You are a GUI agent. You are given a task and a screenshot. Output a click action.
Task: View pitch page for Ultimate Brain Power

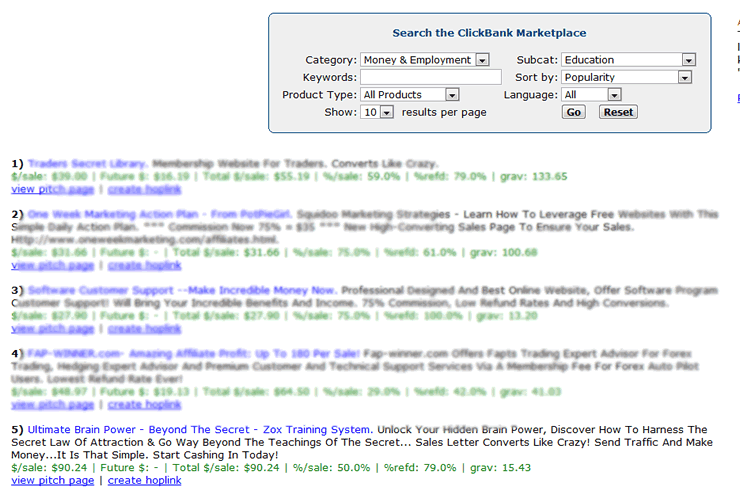[x=53, y=480]
